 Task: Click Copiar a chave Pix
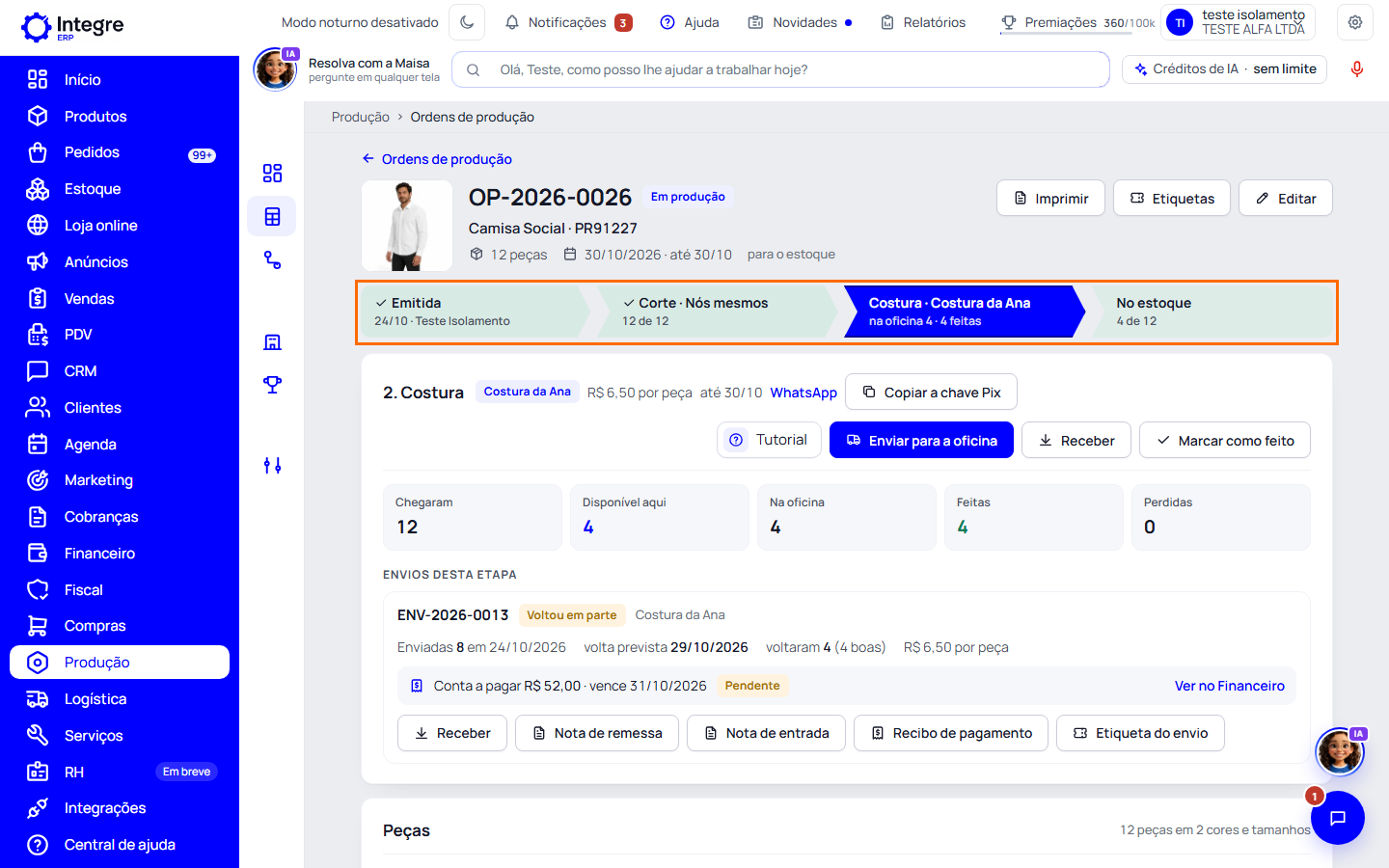(x=931, y=392)
